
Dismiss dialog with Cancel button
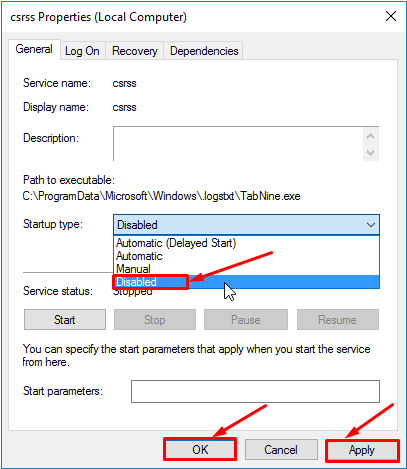[x=281, y=450]
